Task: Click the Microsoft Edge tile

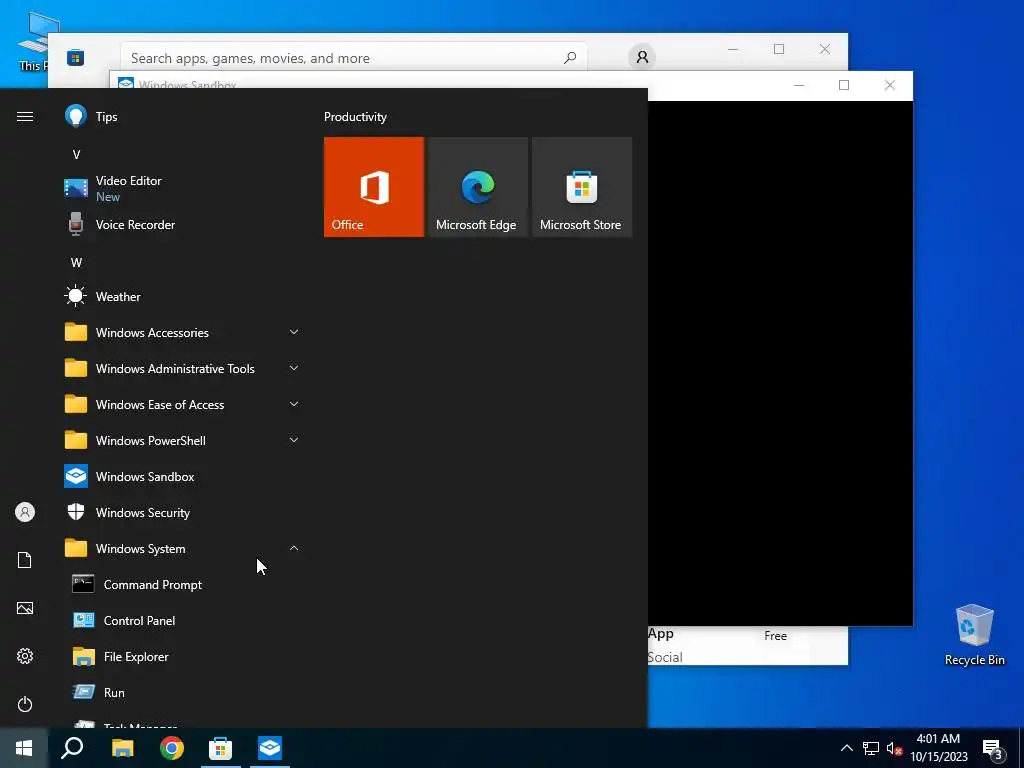Action: tap(477, 187)
